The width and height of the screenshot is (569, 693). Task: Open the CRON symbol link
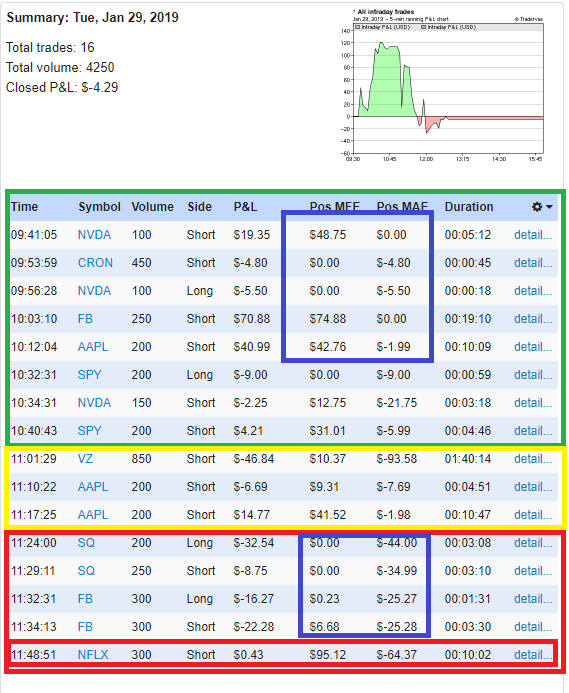pyautogui.click(x=95, y=263)
